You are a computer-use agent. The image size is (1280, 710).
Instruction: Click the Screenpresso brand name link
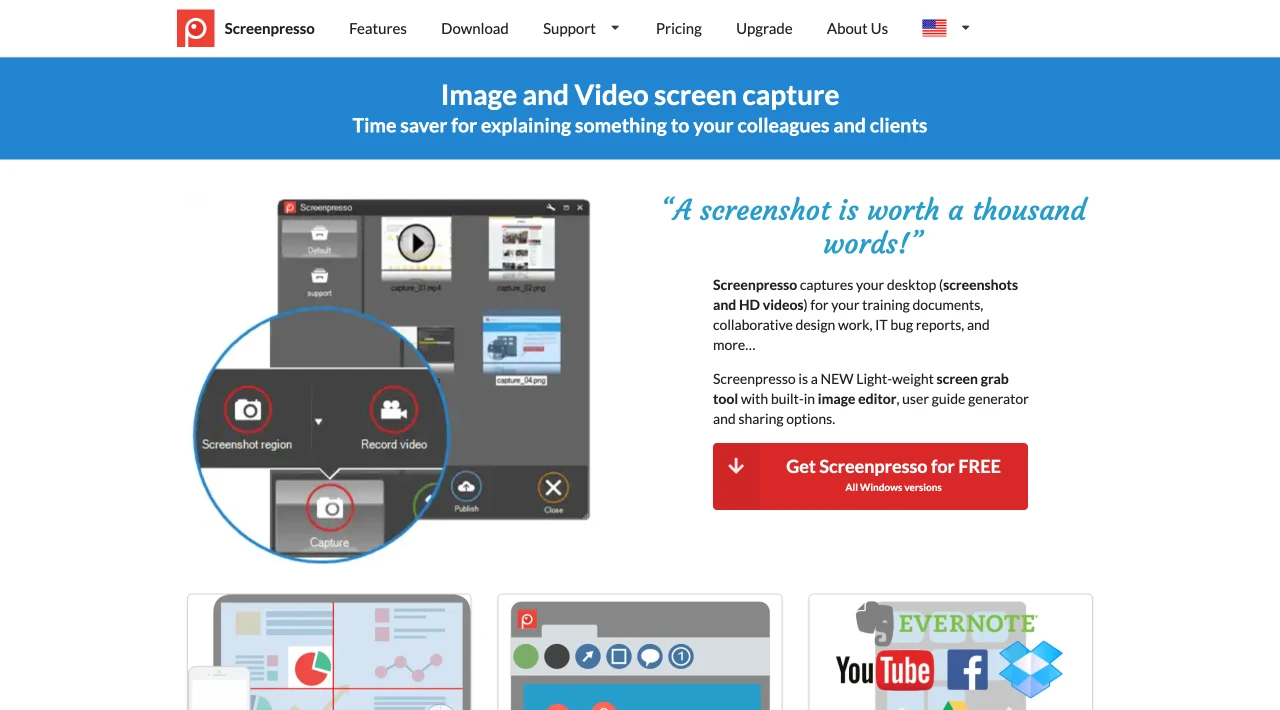pos(269,28)
